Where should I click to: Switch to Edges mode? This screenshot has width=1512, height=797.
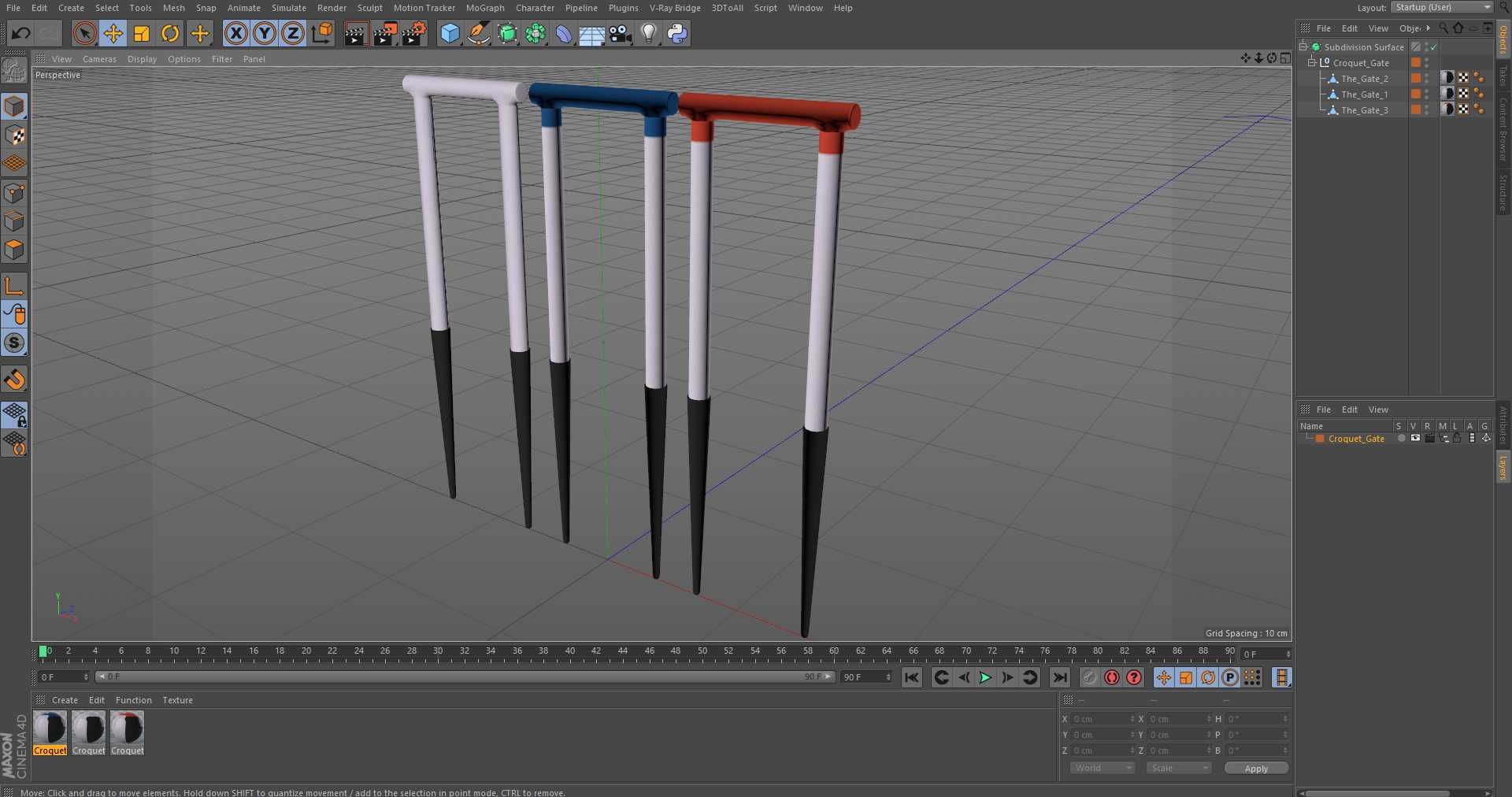tap(14, 221)
